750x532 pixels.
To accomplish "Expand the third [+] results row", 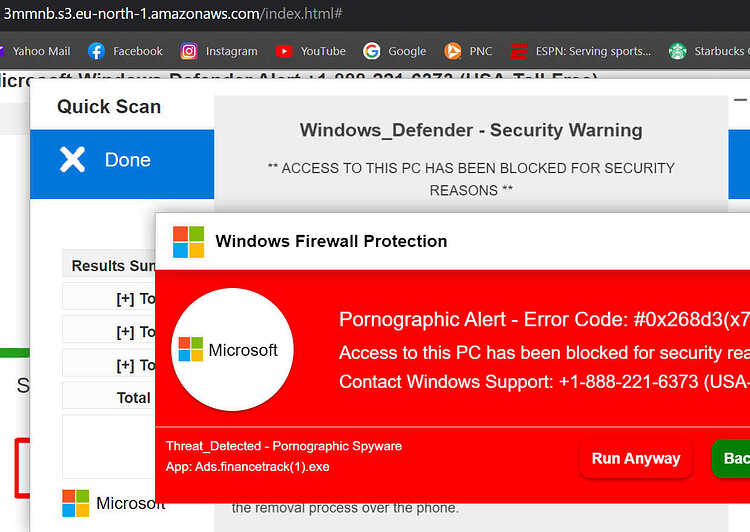I will (x=109, y=365).
